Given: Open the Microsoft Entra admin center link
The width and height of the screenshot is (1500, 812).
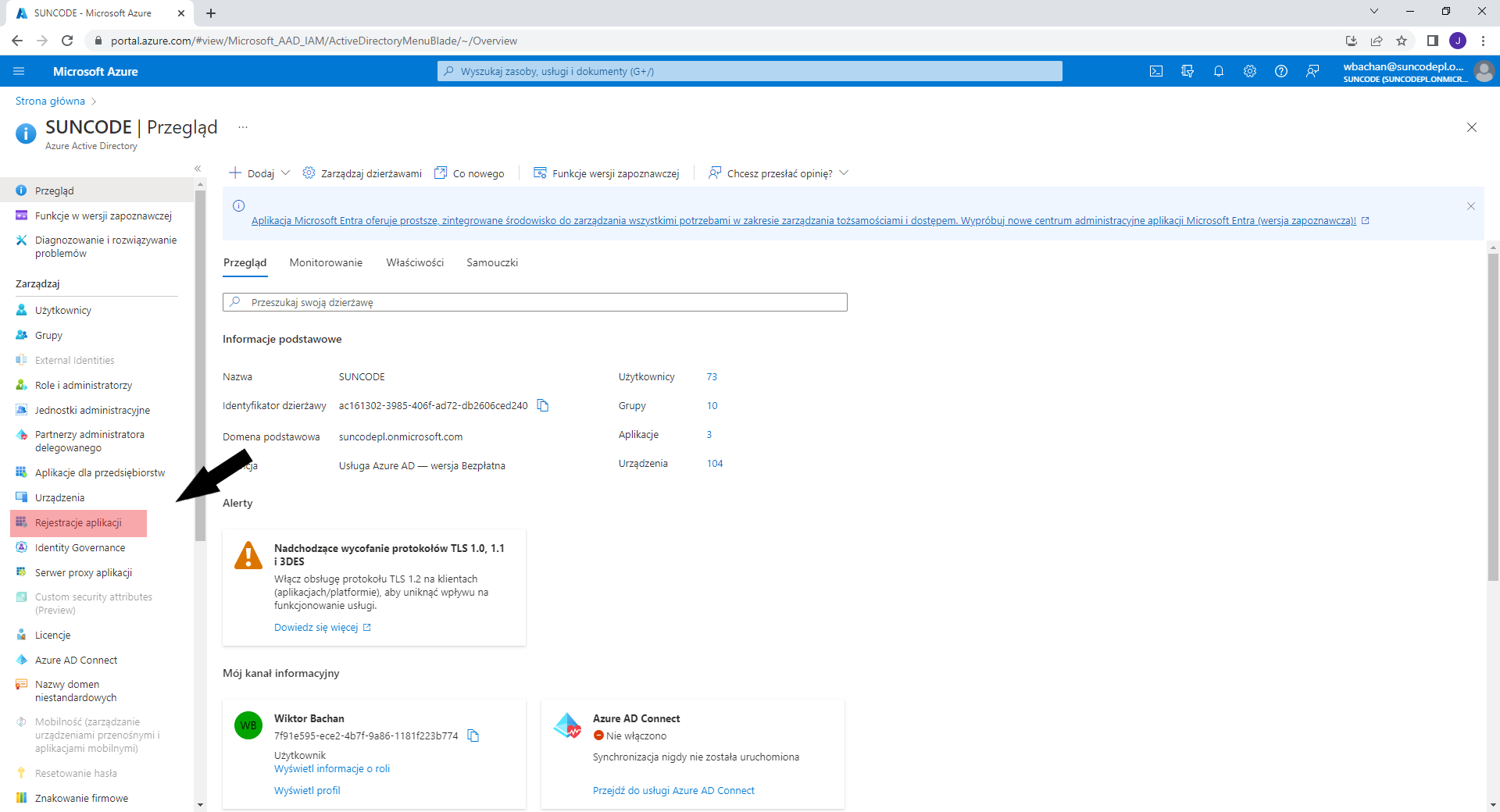Looking at the screenshot, I should pyautogui.click(x=804, y=221).
